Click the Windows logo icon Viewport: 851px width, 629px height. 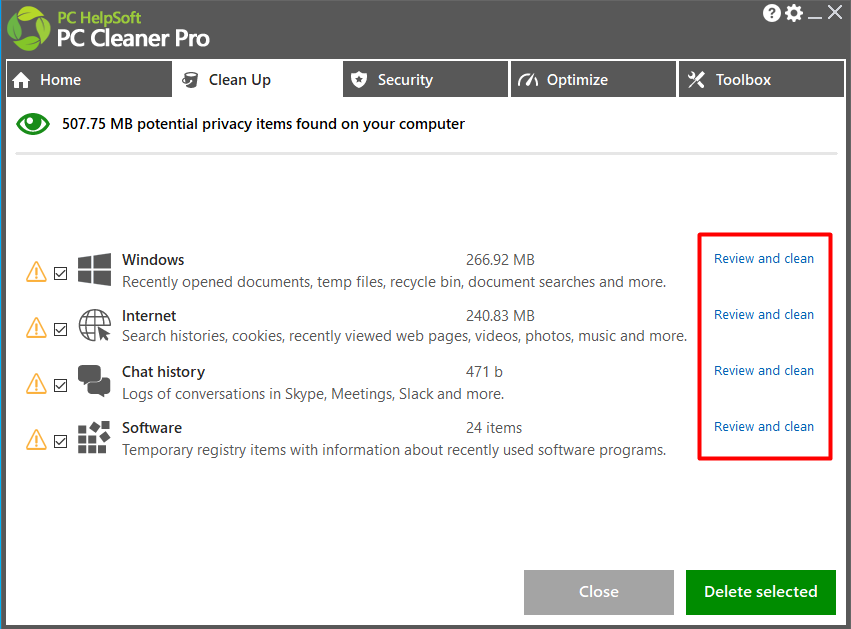[94, 269]
